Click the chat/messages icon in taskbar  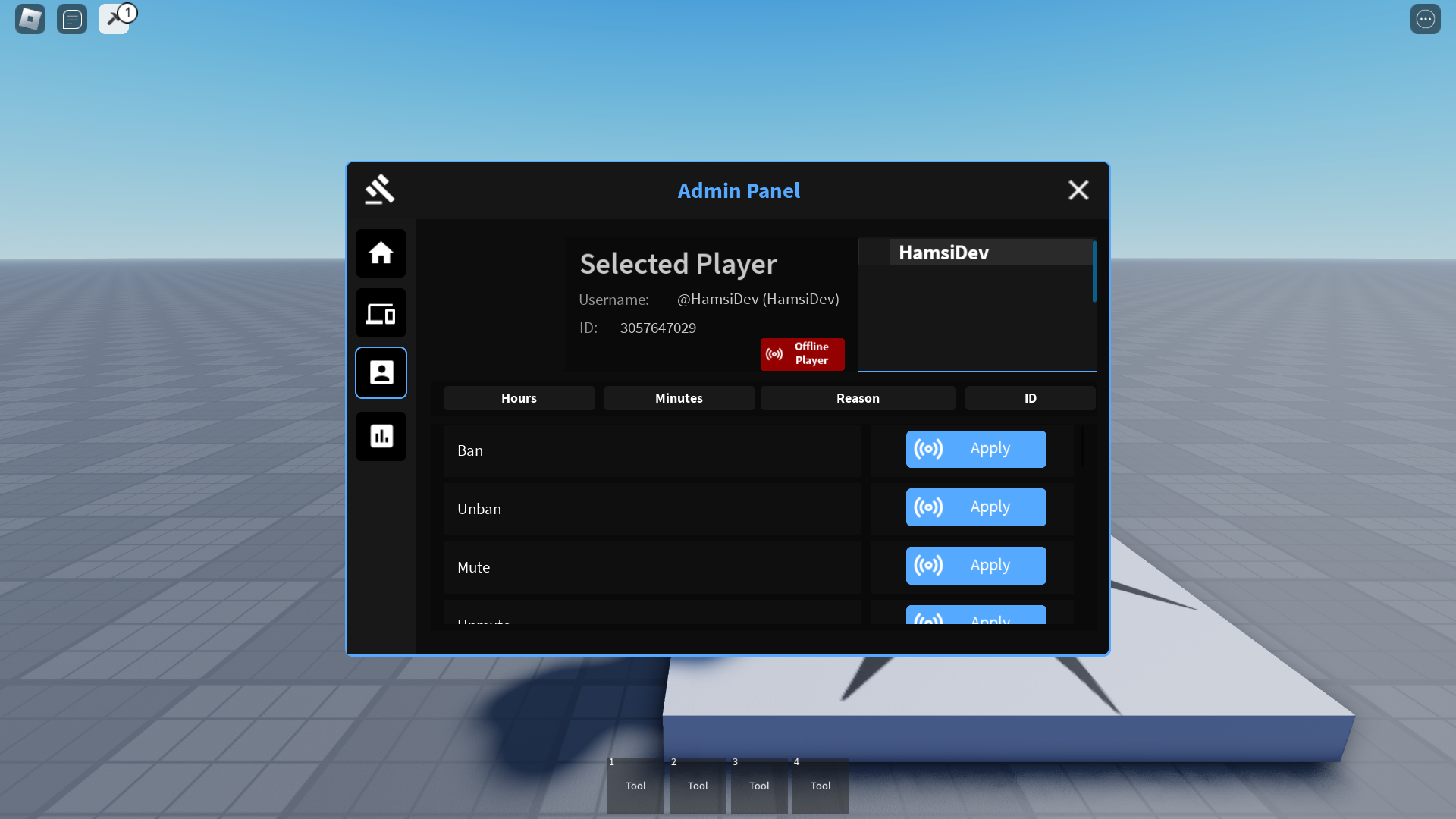click(x=71, y=19)
